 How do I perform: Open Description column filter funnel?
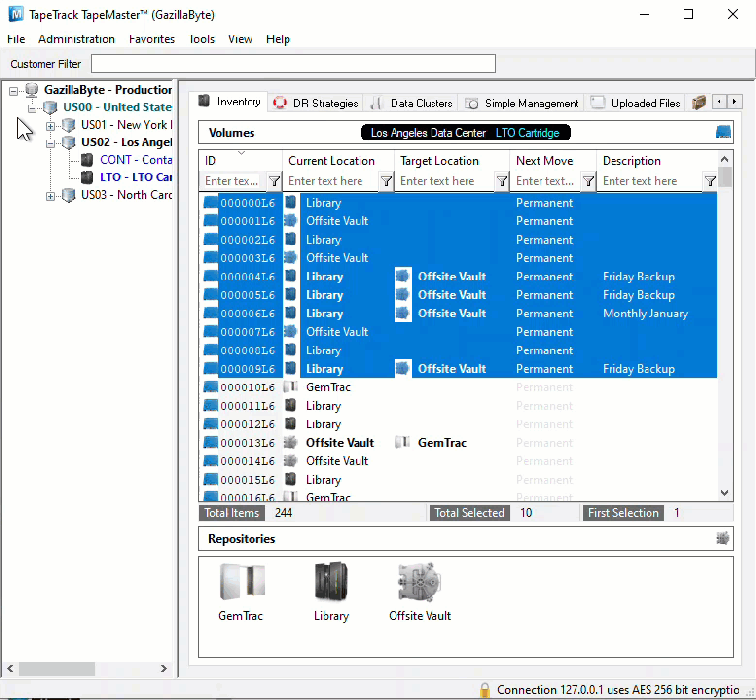[x=710, y=181]
